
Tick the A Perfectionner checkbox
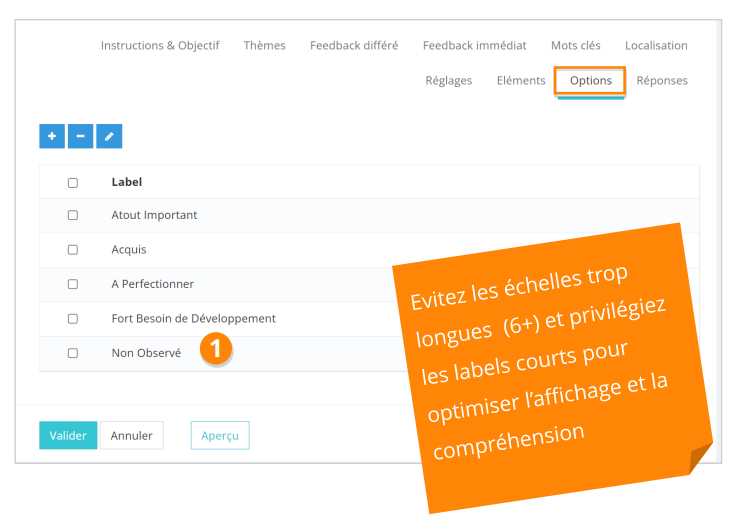pos(73,284)
